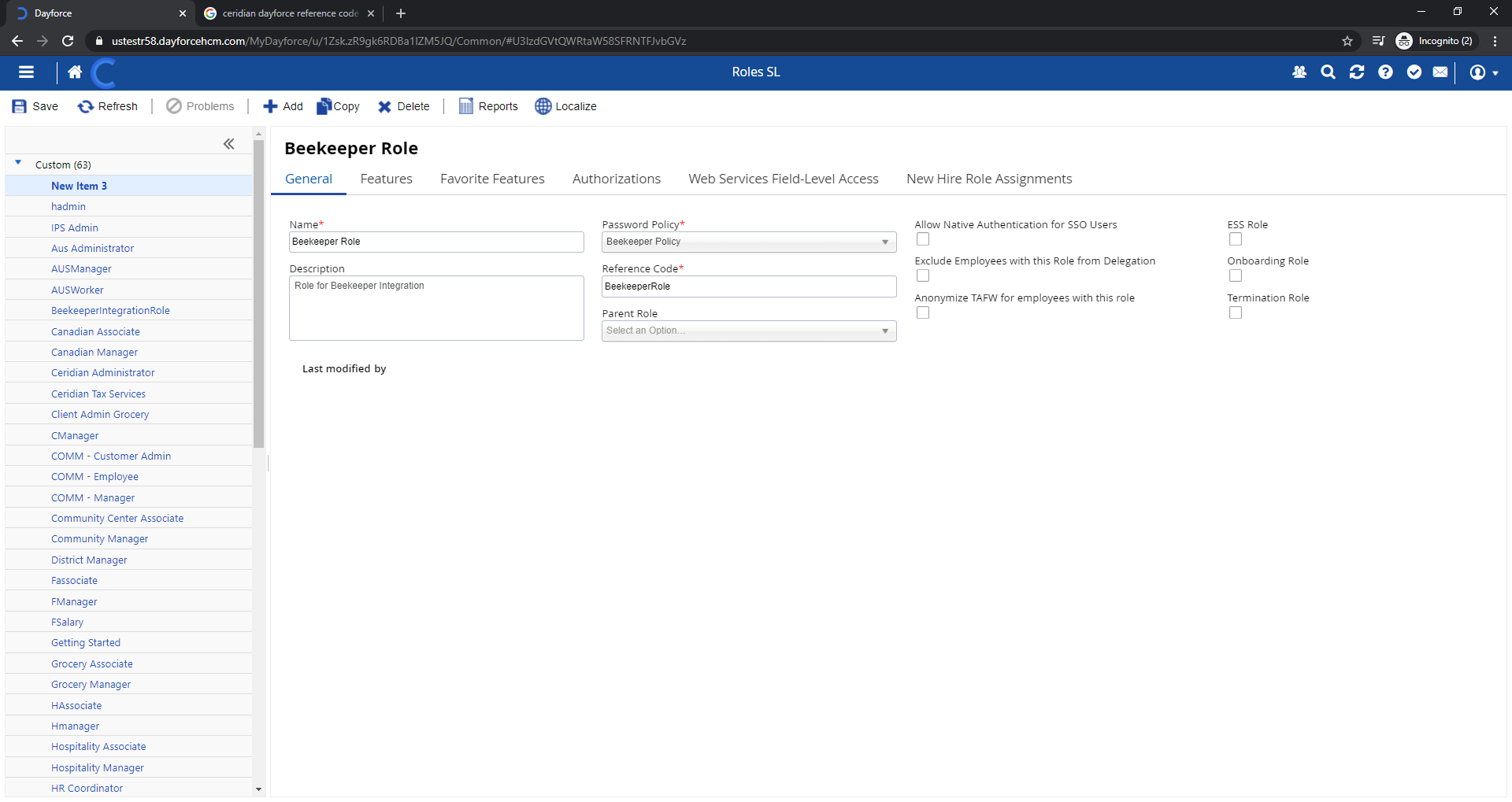Open Reports from the toolbar
1512x802 pixels.
(488, 106)
